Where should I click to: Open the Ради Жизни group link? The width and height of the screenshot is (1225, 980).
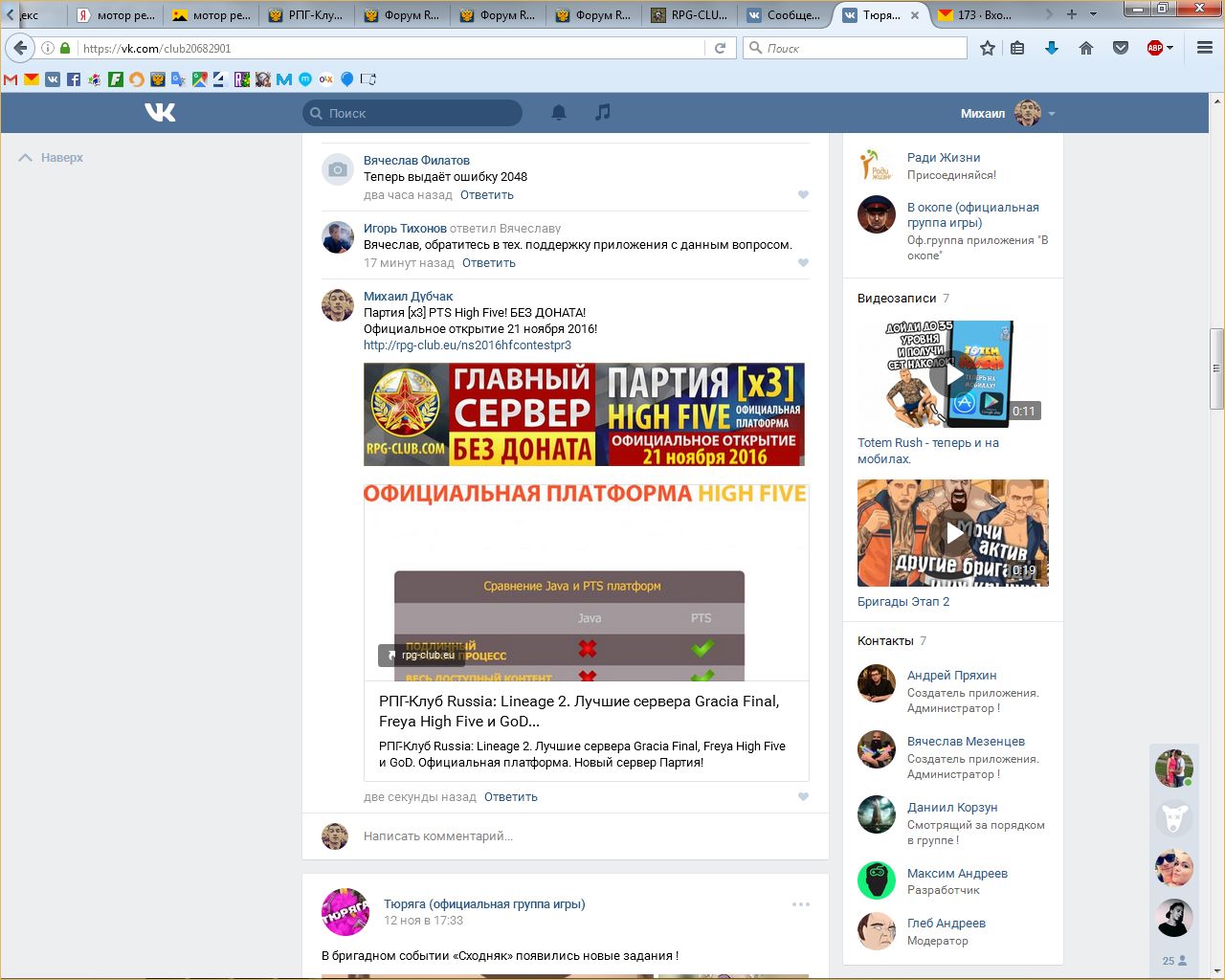tap(944, 157)
